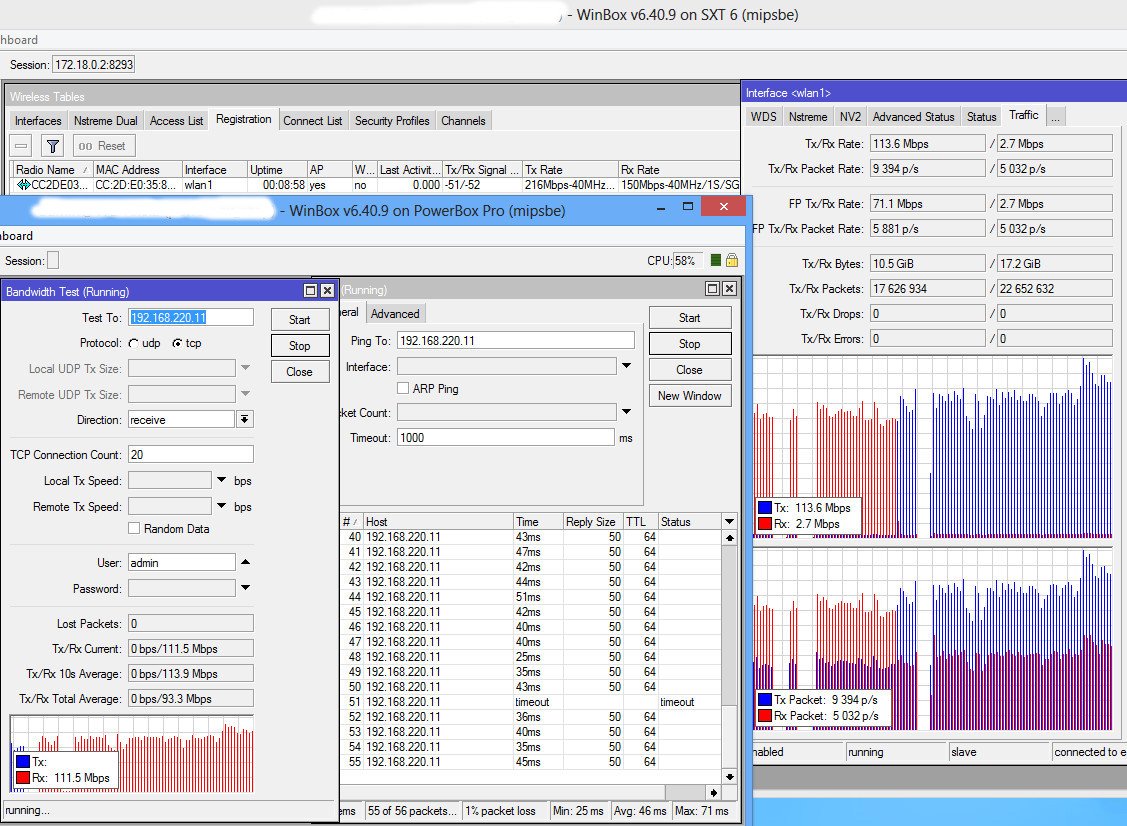
Task: Close the Ping sub-window using its X icon
Action: click(729, 288)
